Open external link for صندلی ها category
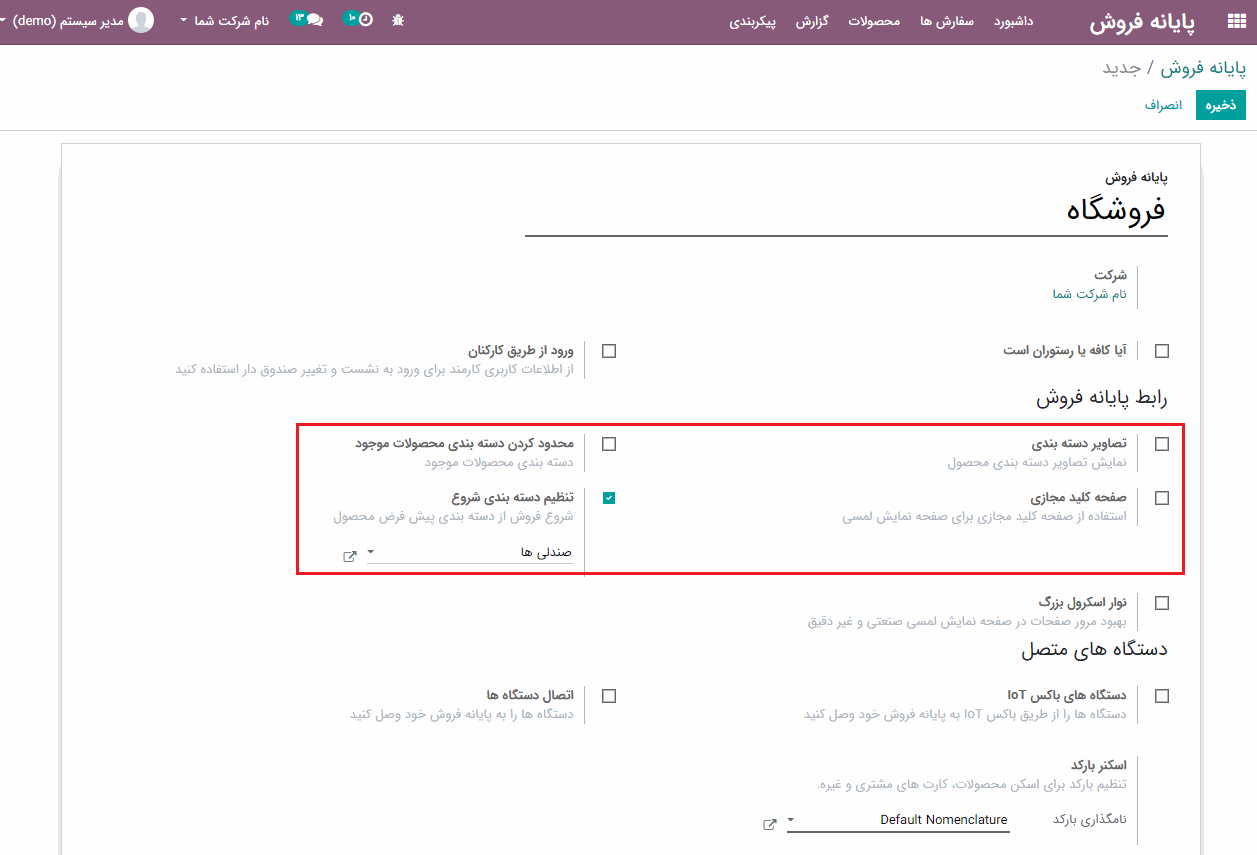The width and height of the screenshot is (1257, 855). (x=350, y=556)
